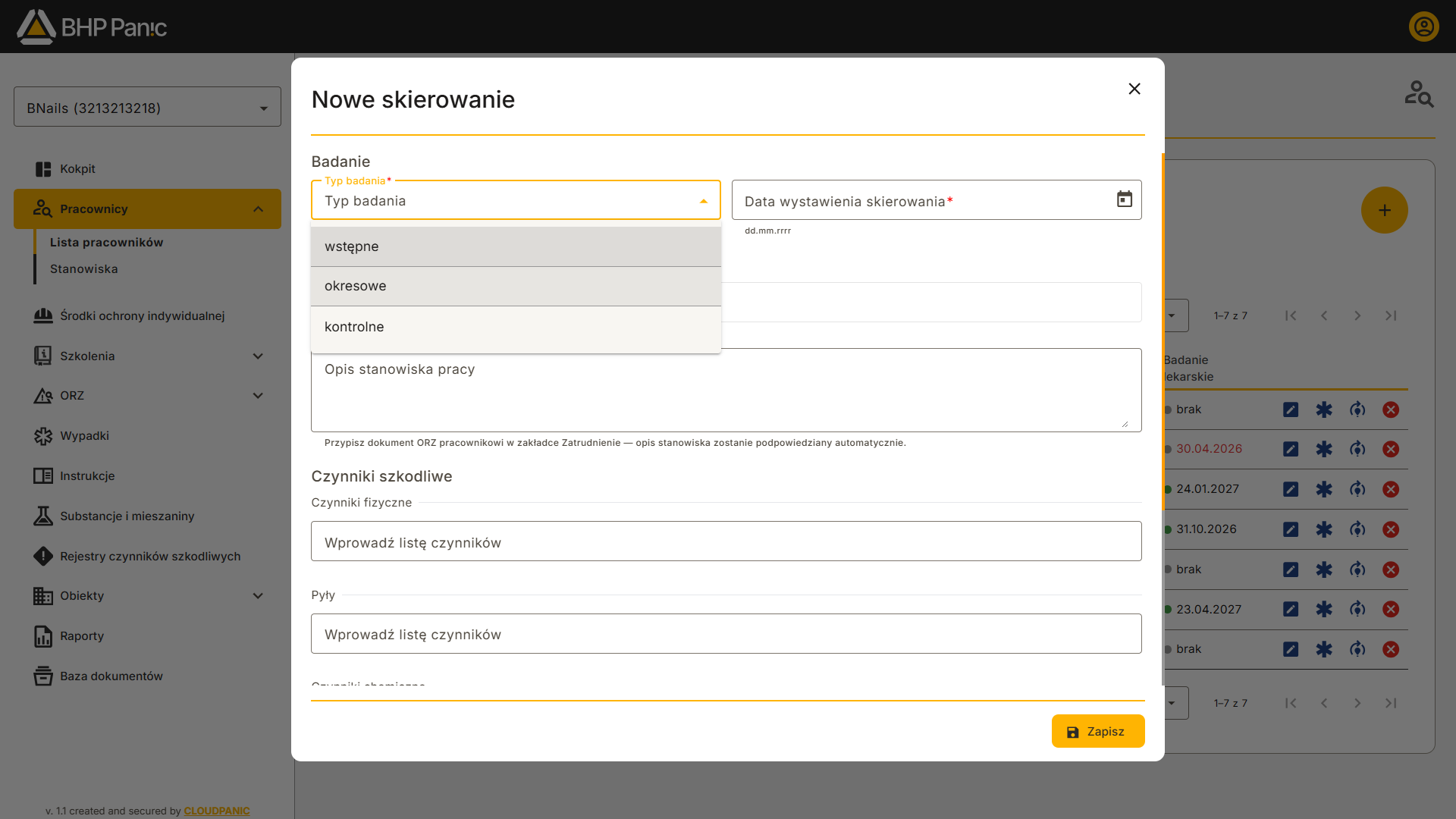Click the dialog's vertical scrollbar
This screenshot has width=1456, height=819.
pyautogui.click(x=1163, y=332)
